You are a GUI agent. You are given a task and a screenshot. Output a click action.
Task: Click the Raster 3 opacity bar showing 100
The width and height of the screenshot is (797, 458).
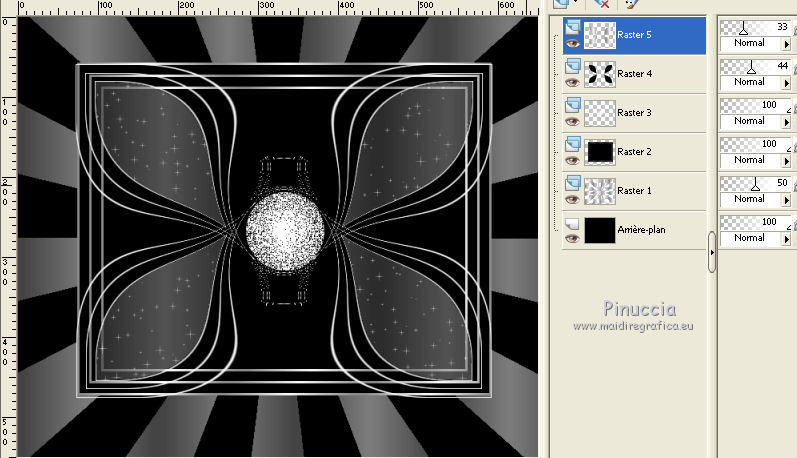(755, 106)
